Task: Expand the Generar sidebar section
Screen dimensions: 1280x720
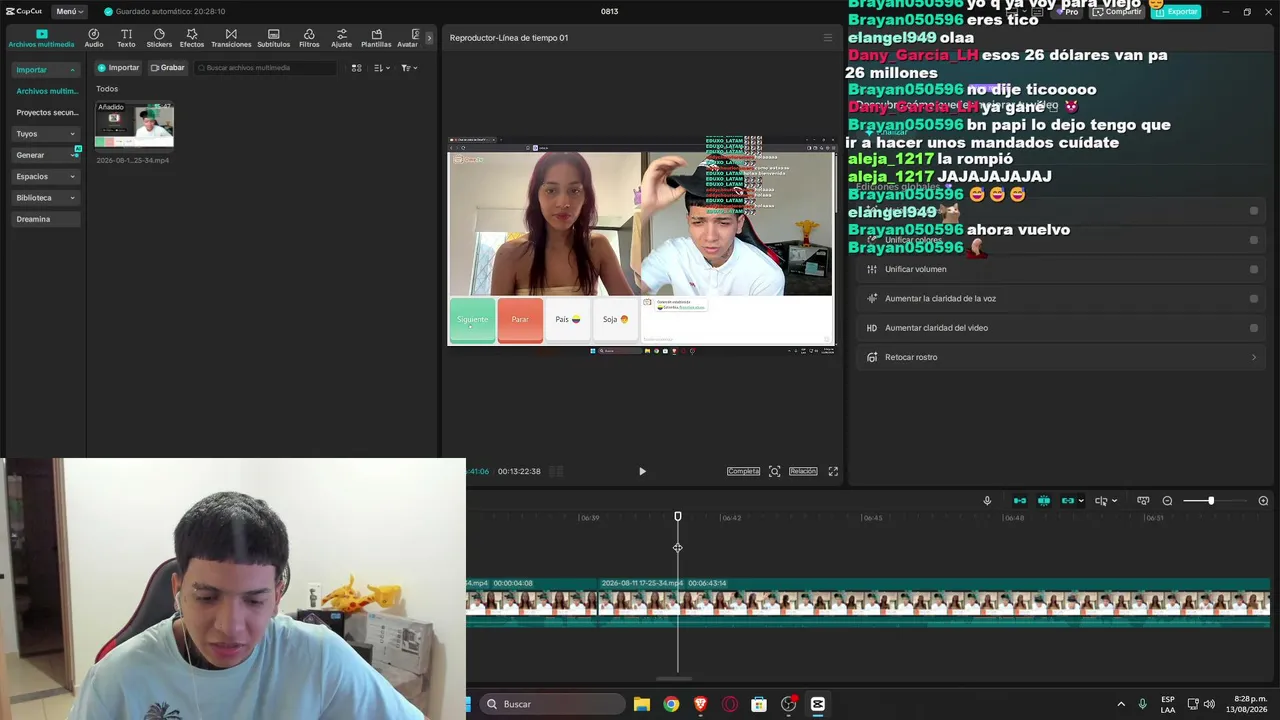Action: [x=46, y=155]
